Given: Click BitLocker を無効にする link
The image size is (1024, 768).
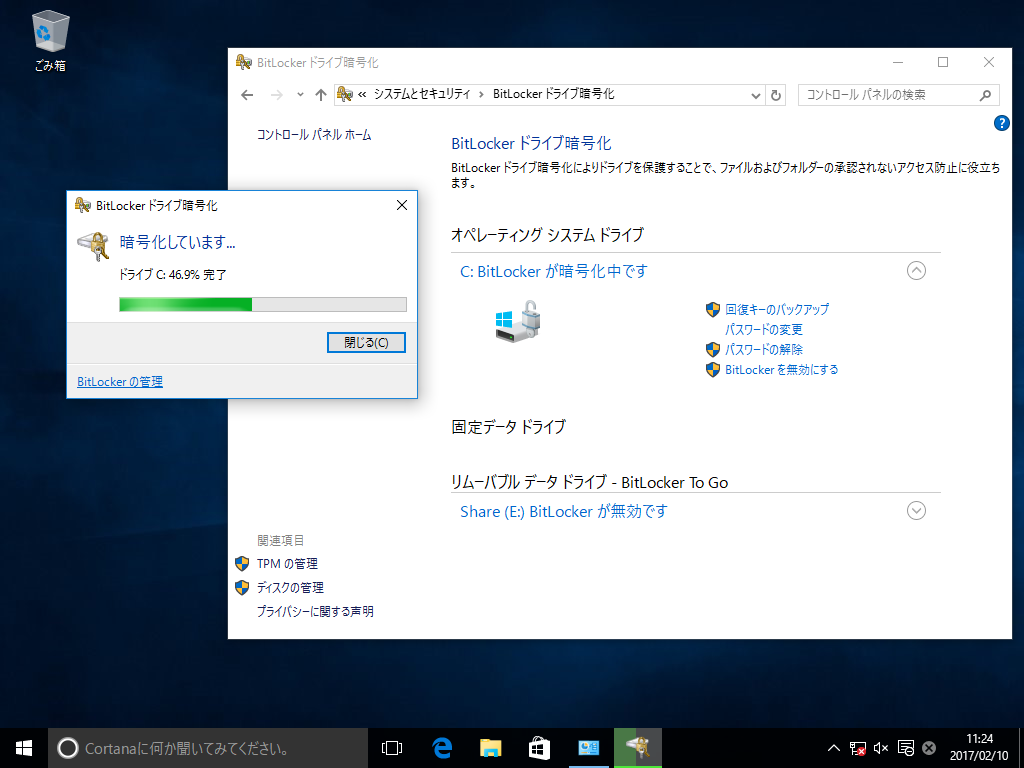Looking at the screenshot, I should pyautogui.click(x=781, y=370).
